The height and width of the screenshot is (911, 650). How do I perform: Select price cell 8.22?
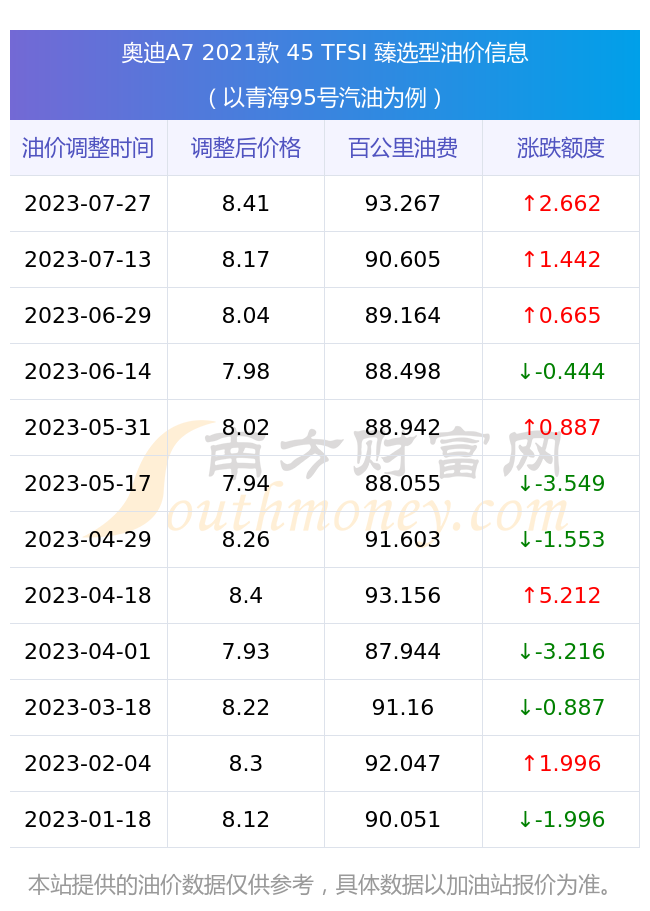246,708
